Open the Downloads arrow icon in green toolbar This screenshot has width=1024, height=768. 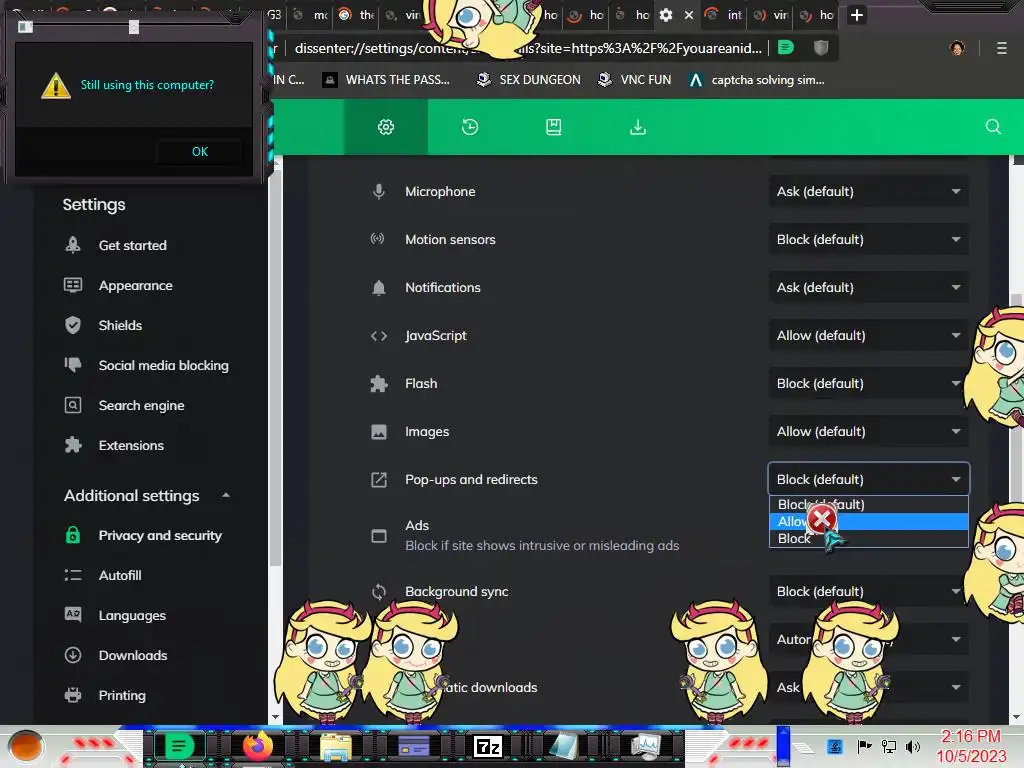point(637,127)
